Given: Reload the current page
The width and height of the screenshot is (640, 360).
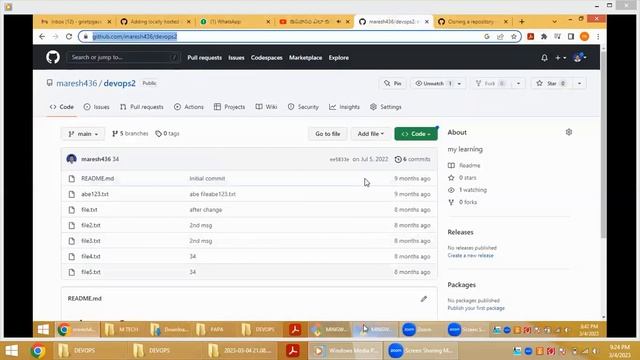Looking at the screenshot, I should pyautogui.click(x=69, y=37).
